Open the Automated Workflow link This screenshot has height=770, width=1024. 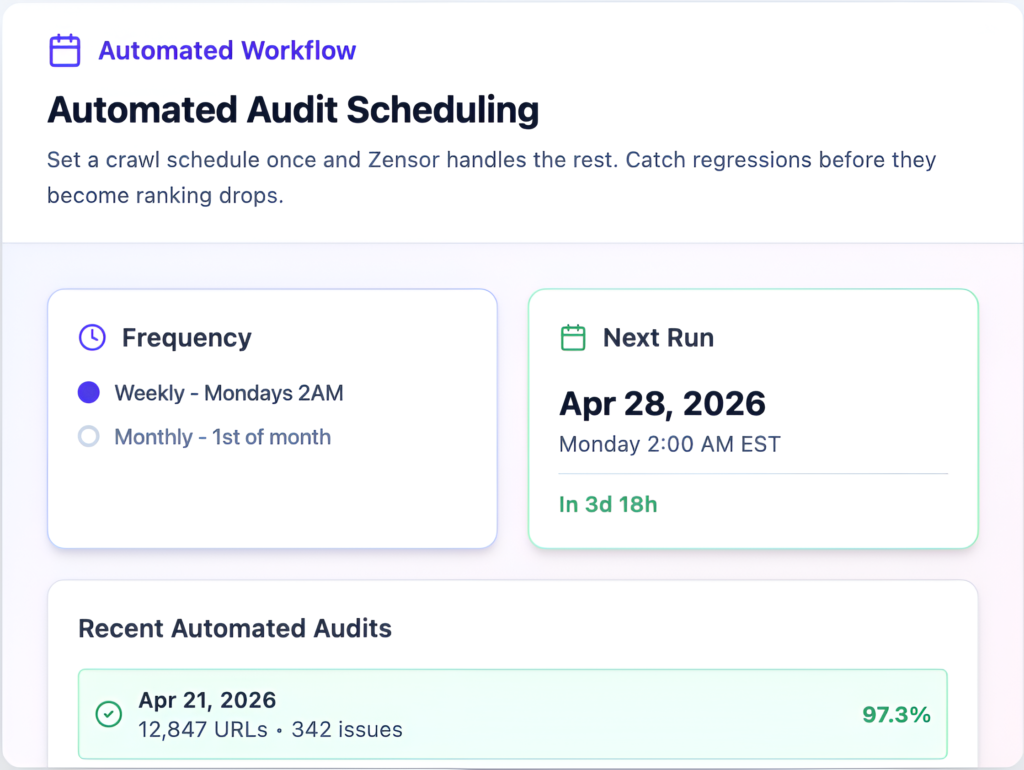(227, 50)
